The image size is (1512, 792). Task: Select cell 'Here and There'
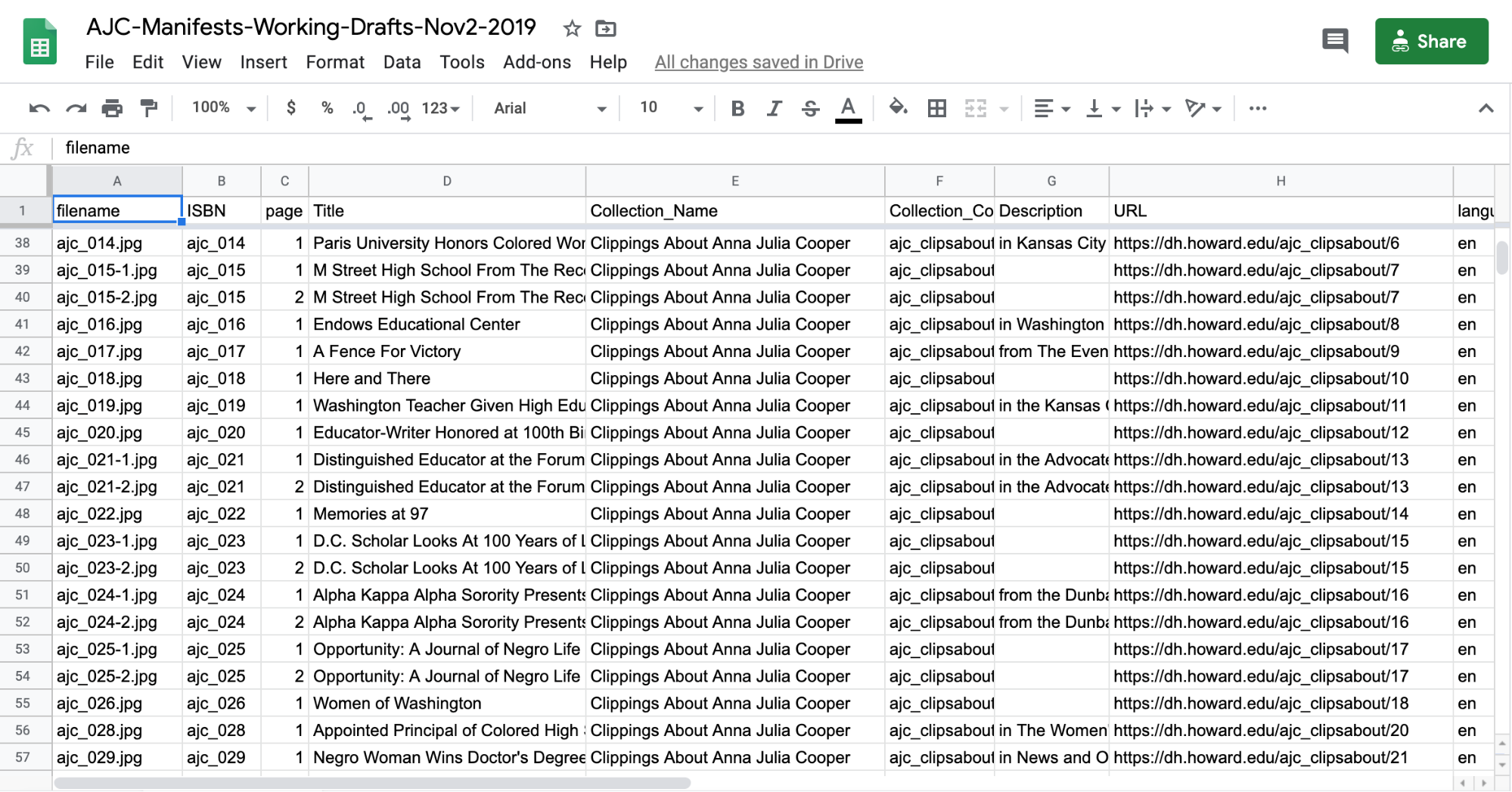pos(447,378)
